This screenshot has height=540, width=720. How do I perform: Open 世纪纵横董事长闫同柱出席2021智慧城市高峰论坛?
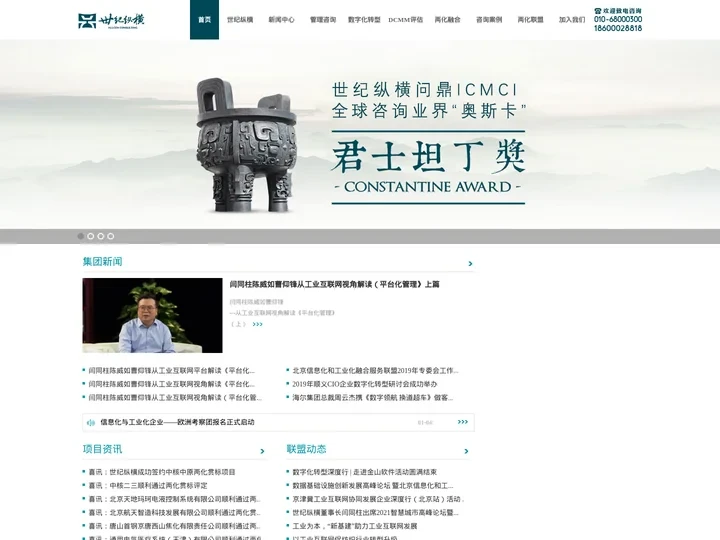(x=376, y=512)
